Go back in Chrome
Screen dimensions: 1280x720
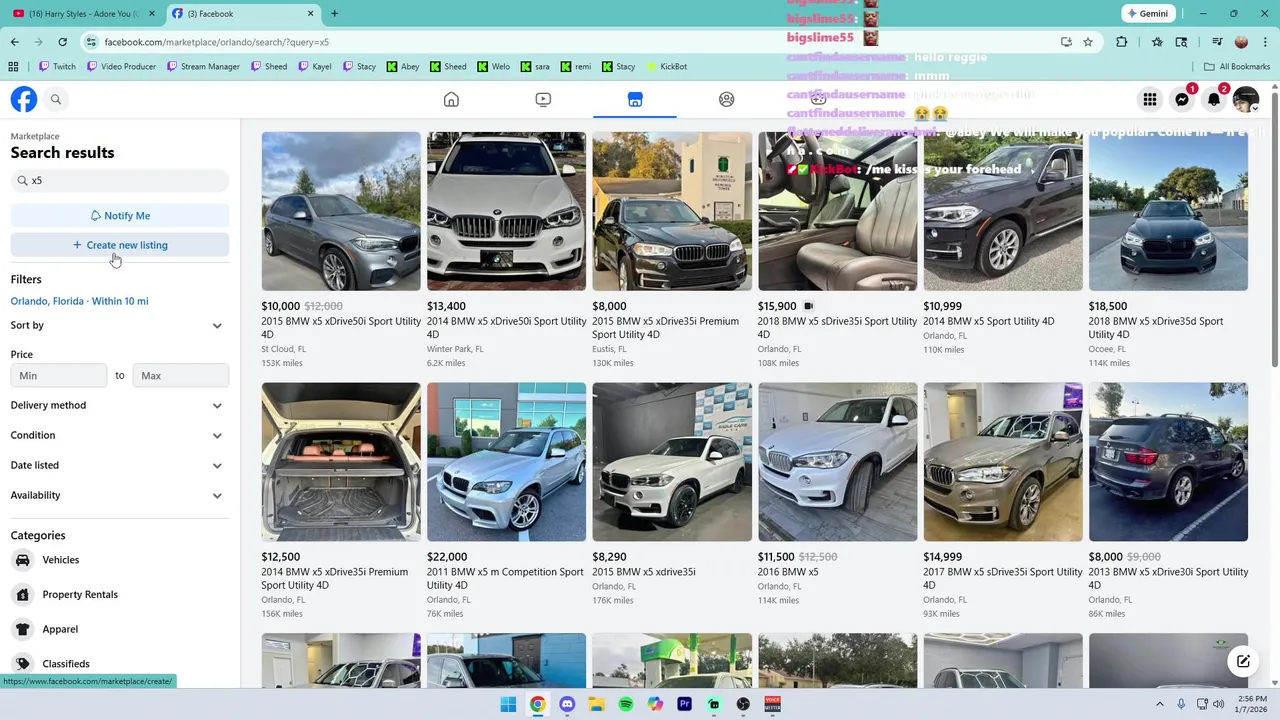14,42
